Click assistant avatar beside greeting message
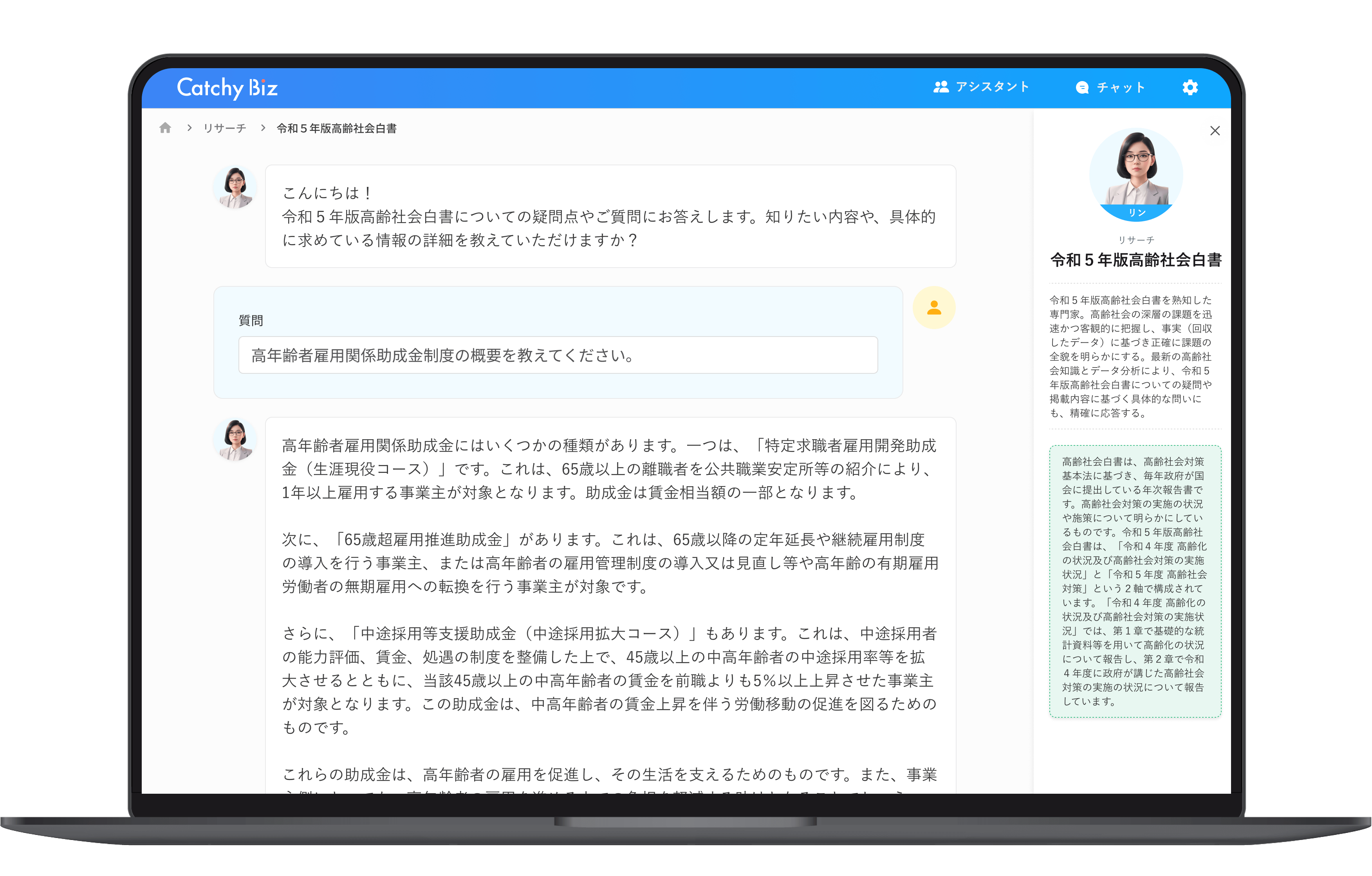This screenshot has width=1372, height=876. pyautogui.click(x=235, y=187)
